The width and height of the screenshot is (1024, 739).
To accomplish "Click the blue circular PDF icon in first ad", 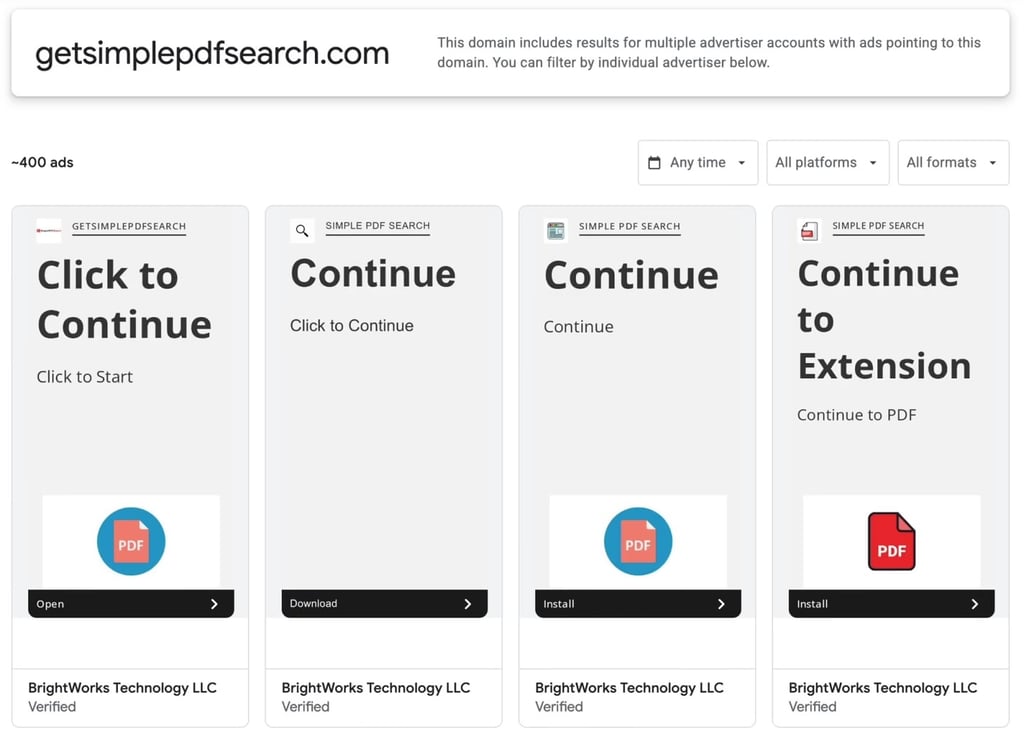I will point(131,541).
